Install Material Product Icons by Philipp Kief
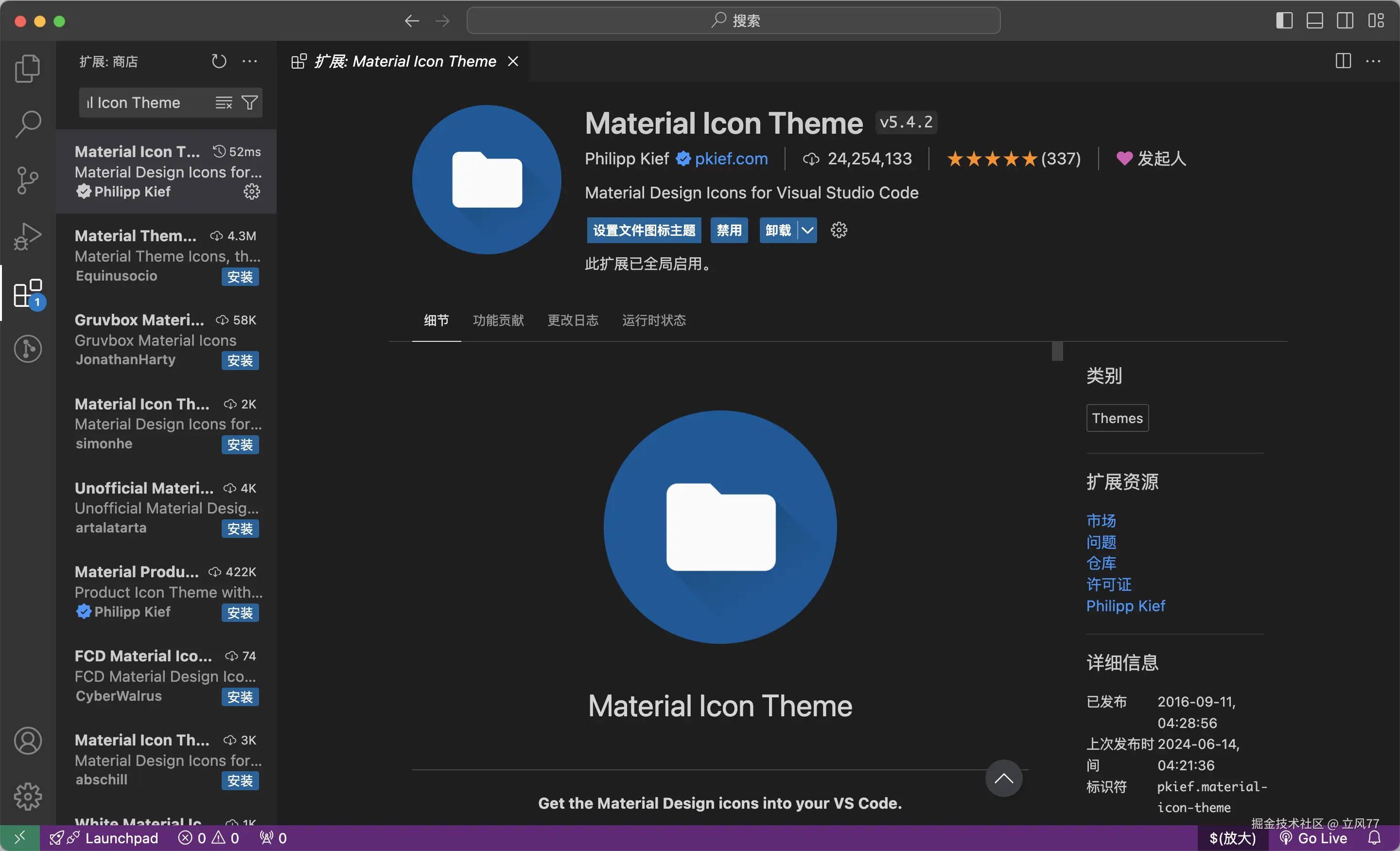 coord(240,613)
